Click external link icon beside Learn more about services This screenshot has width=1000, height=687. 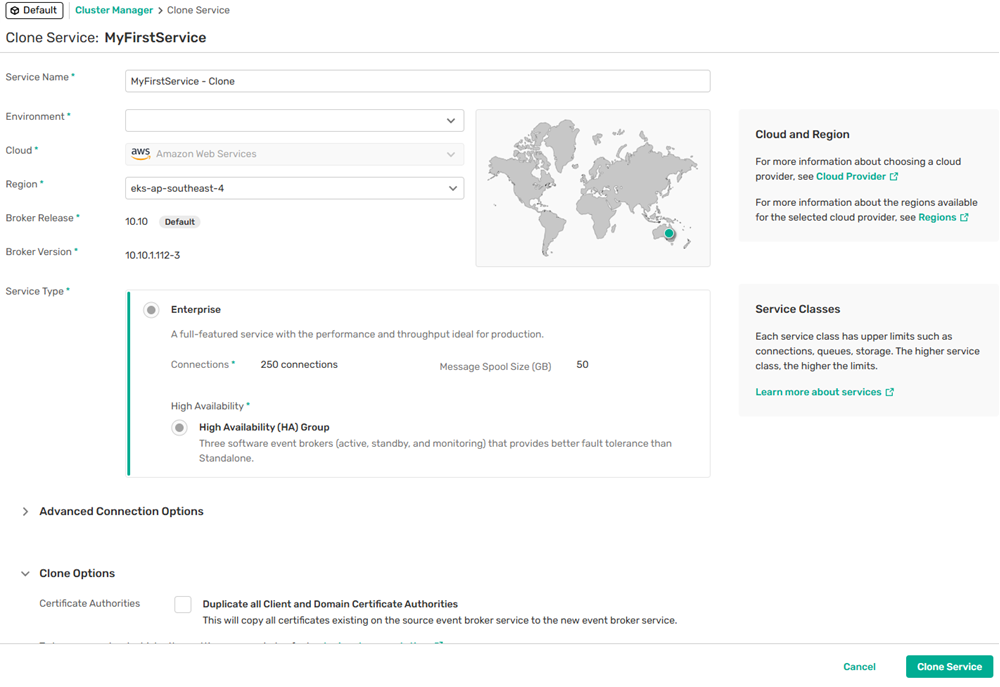coord(890,392)
